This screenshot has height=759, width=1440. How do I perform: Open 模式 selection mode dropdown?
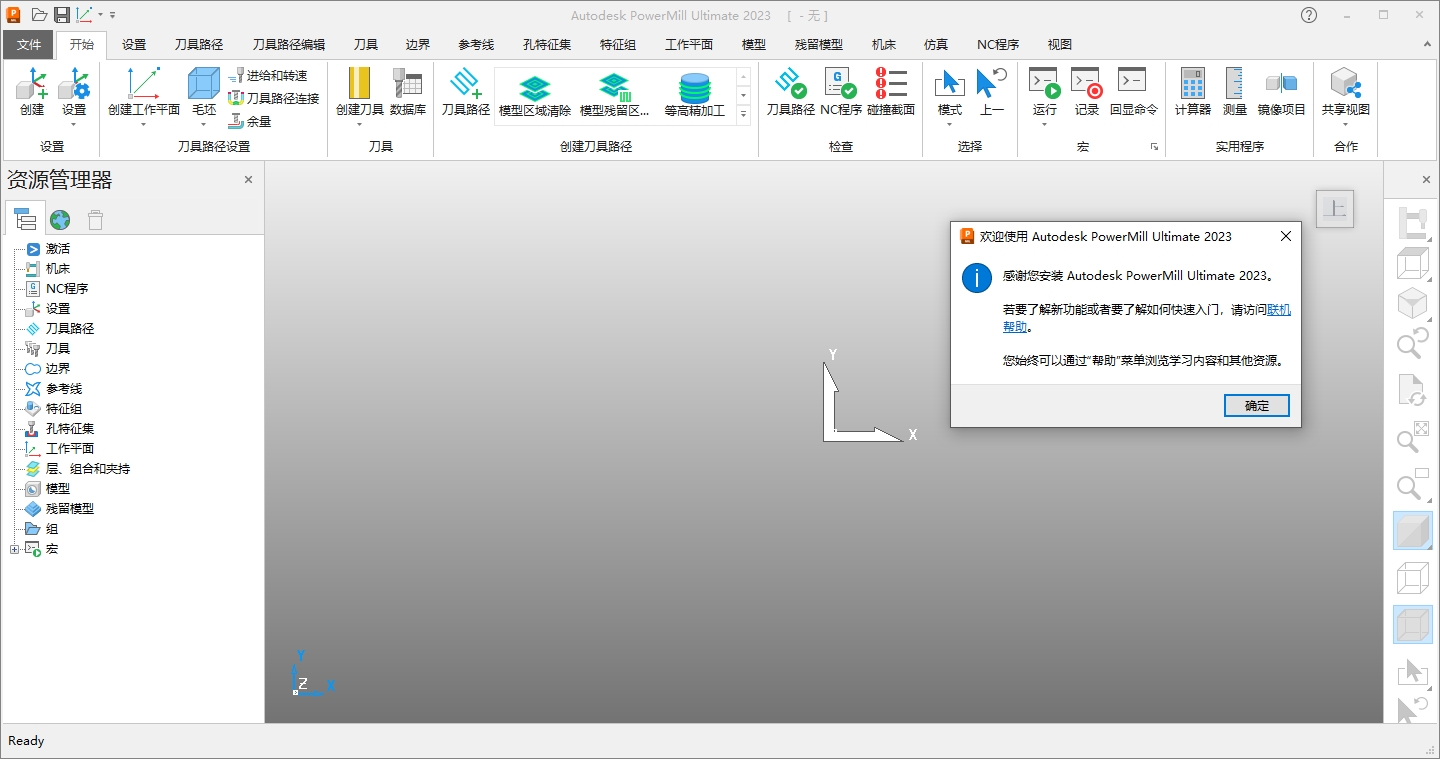point(950,125)
